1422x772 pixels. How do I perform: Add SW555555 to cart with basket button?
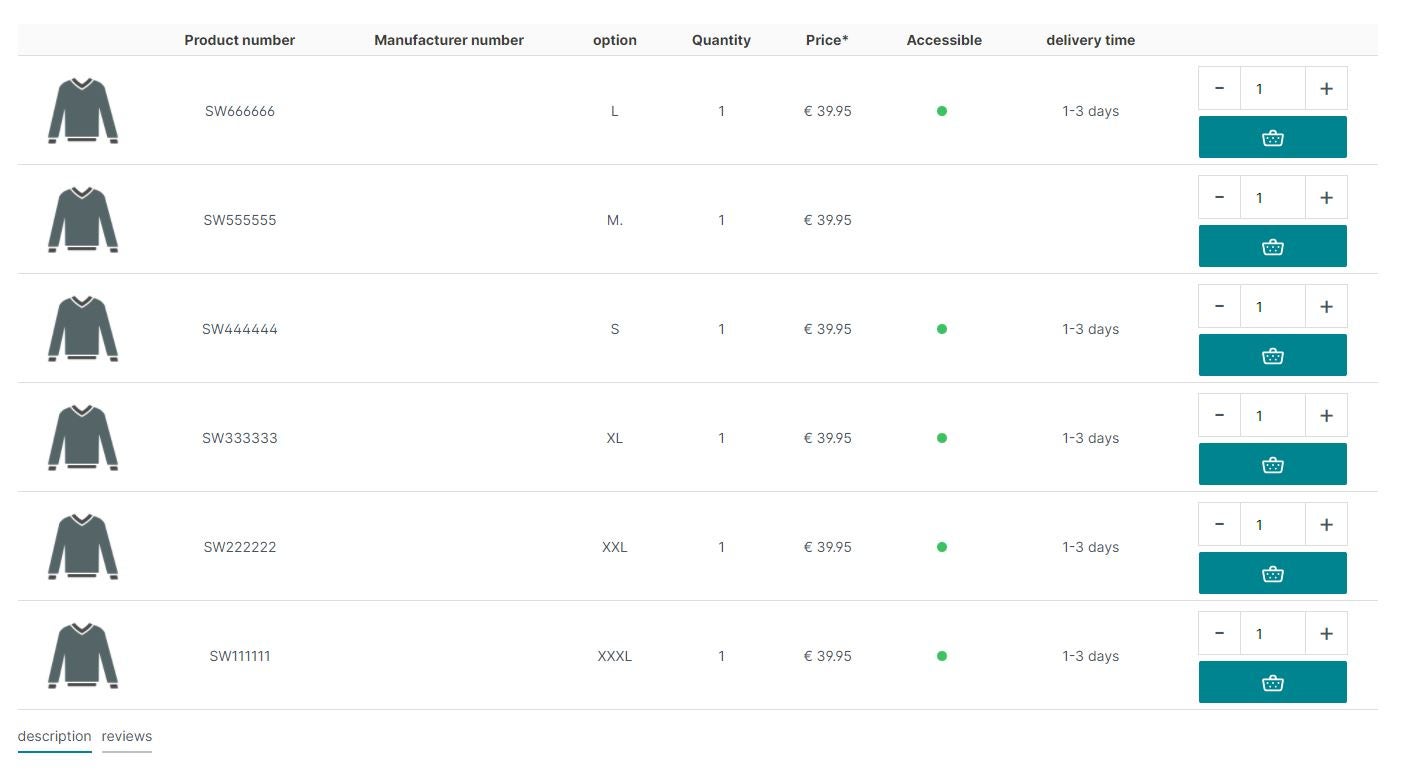click(x=1272, y=246)
